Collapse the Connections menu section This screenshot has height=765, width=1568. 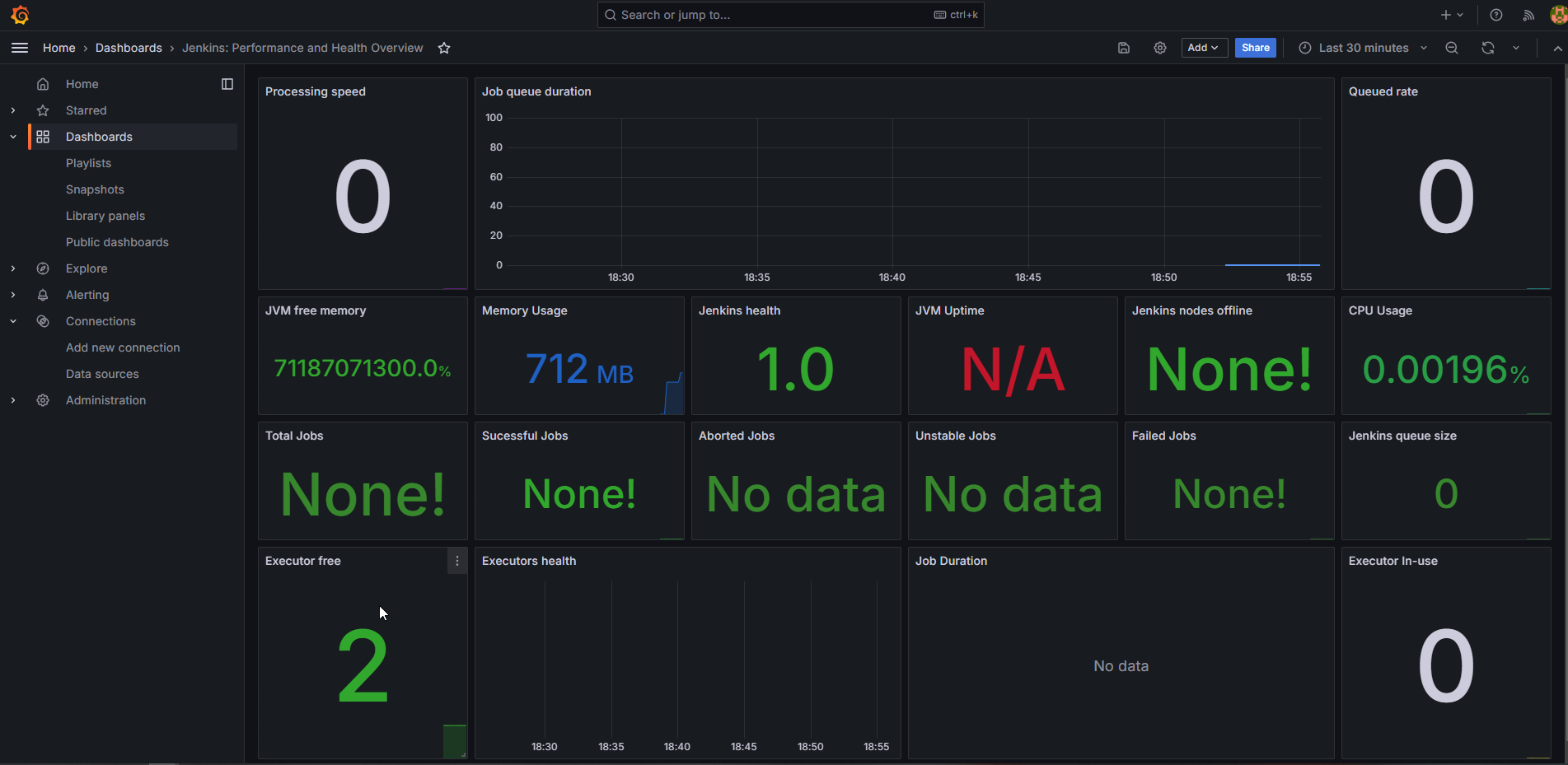click(13, 321)
